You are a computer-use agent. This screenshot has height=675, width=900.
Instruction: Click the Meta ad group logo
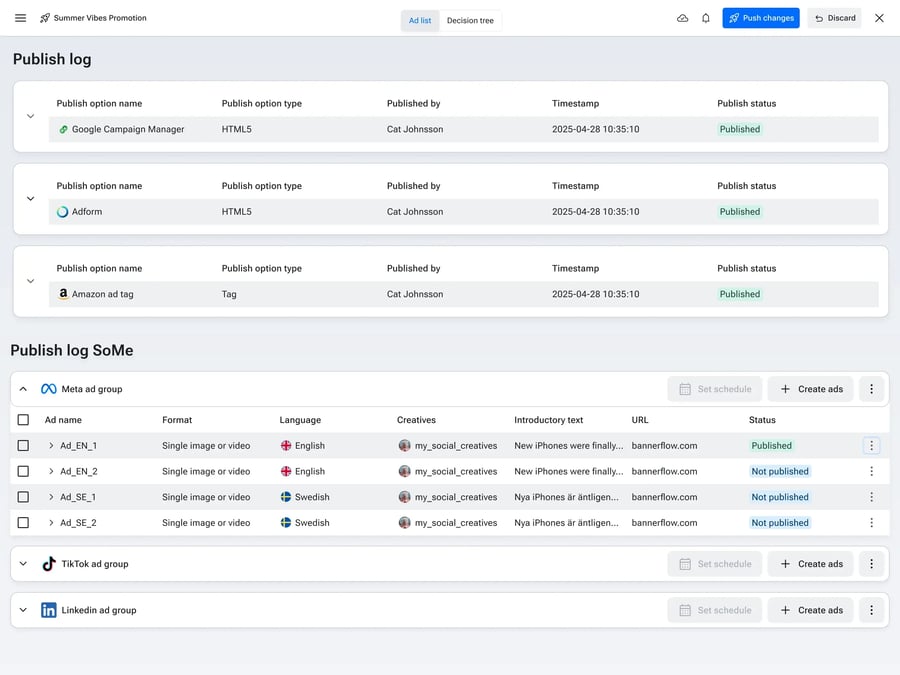coord(48,388)
